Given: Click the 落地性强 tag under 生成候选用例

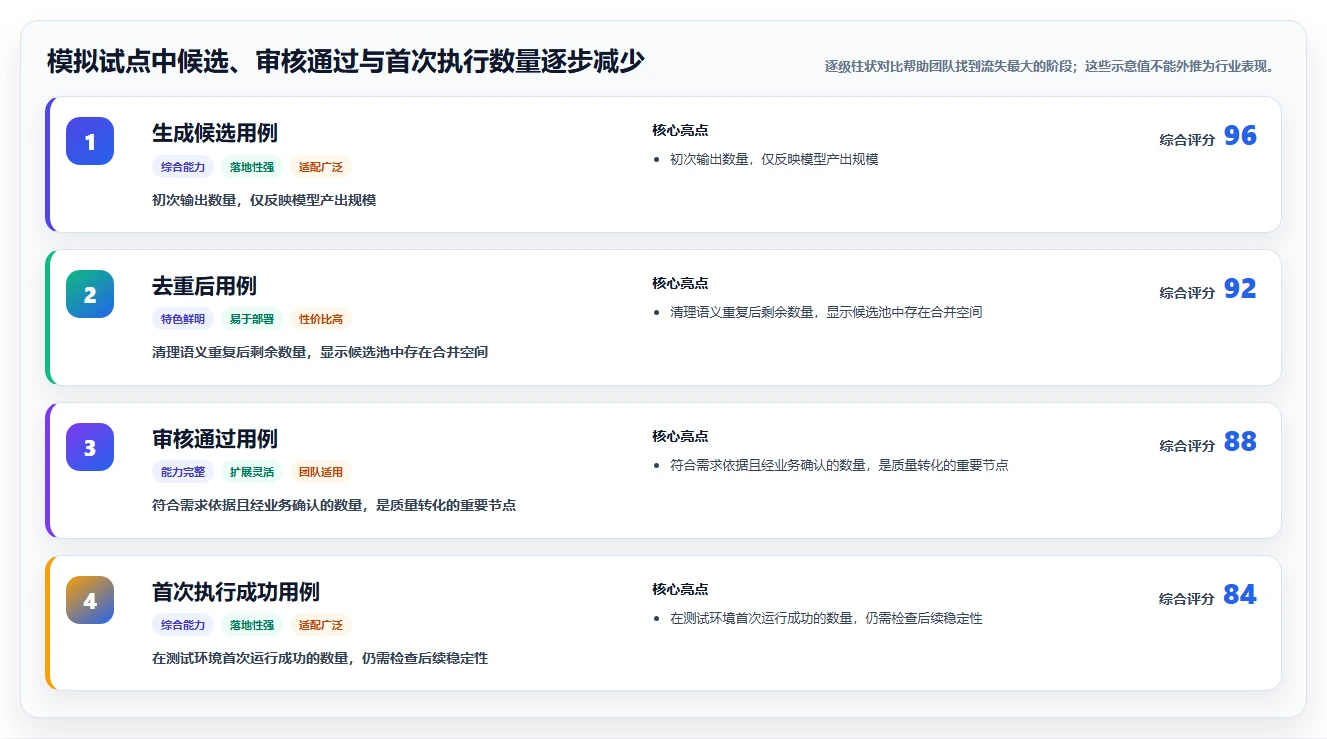Looking at the screenshot, I should [252, 167].
